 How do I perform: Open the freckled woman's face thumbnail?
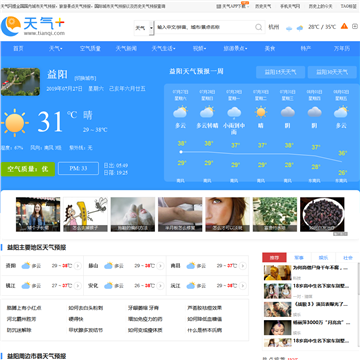pyautogui.click(x=227, y=214)
